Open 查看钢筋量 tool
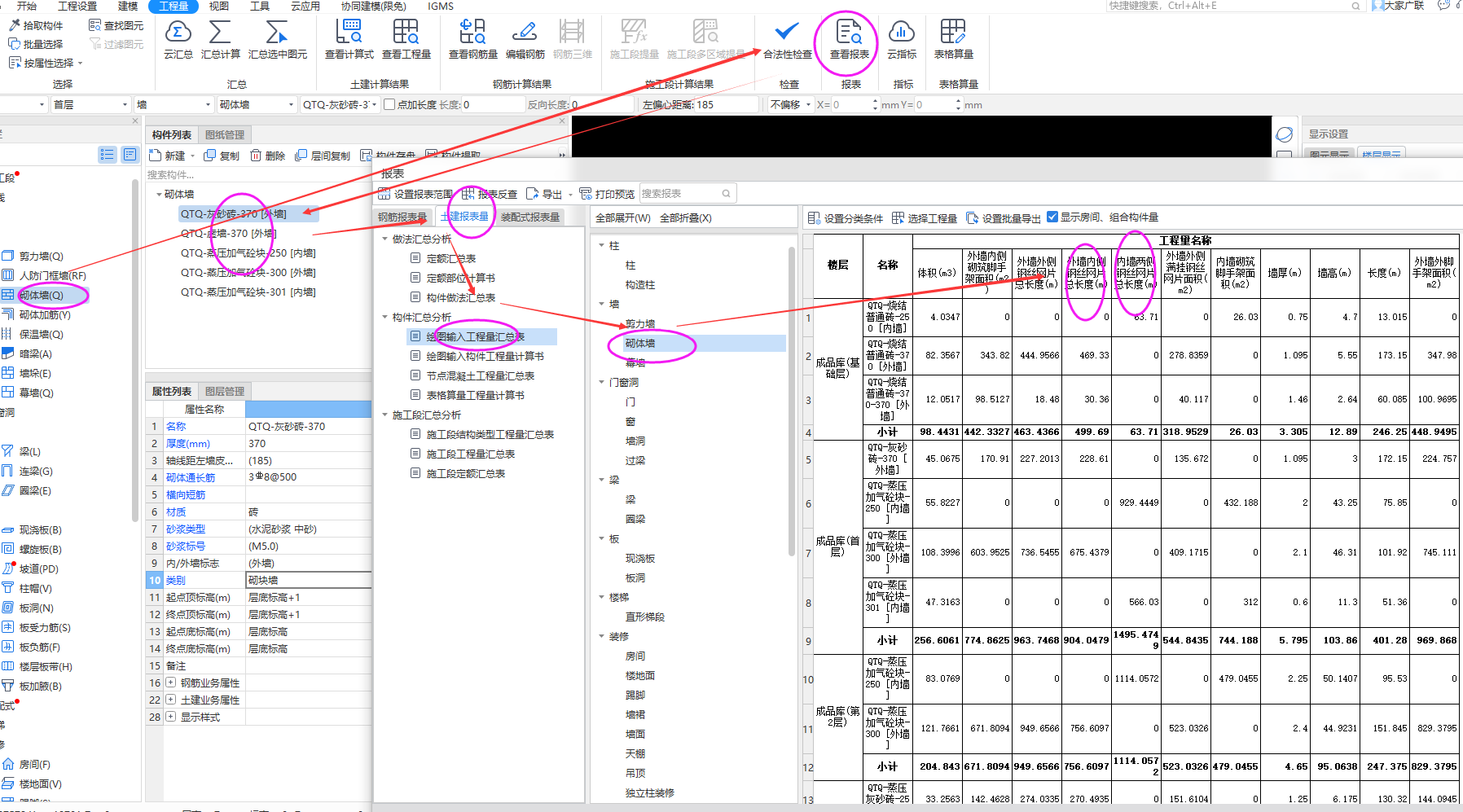Image resolution: width=1463 pixels, height=812 pixels. [x=472, y=40]
